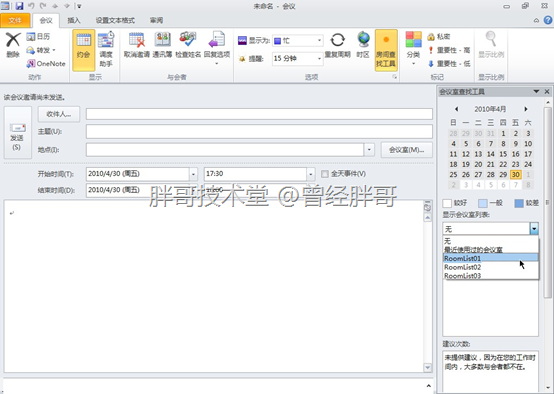Click the Fair (一般) color legend swatch
The width and height of the screenshot is (554, 394).
pos(482,203)
